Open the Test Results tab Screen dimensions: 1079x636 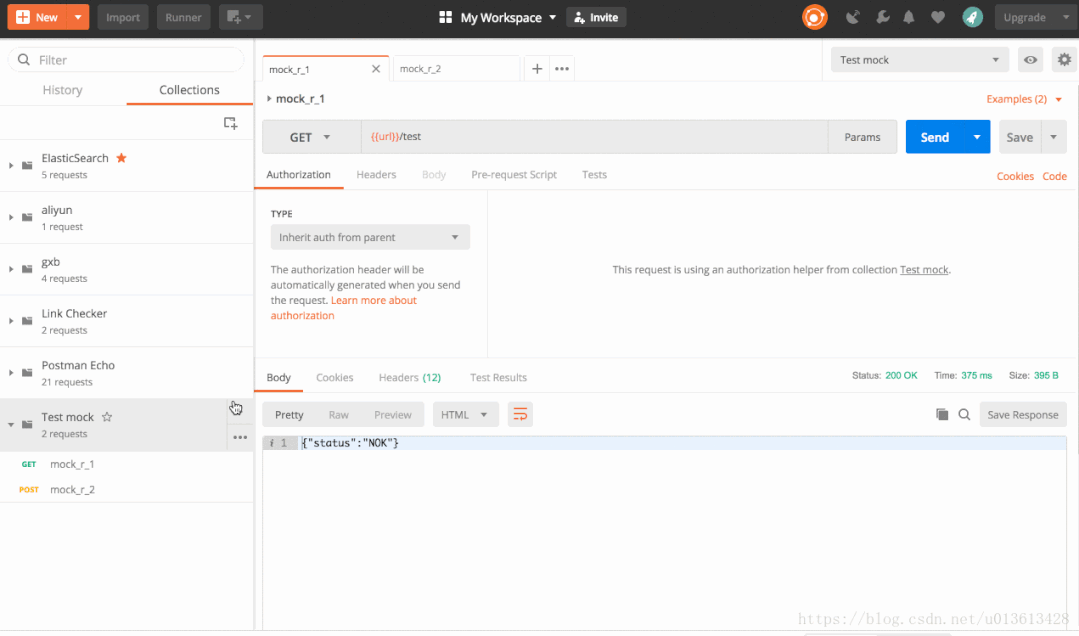[x=498, y=377]
